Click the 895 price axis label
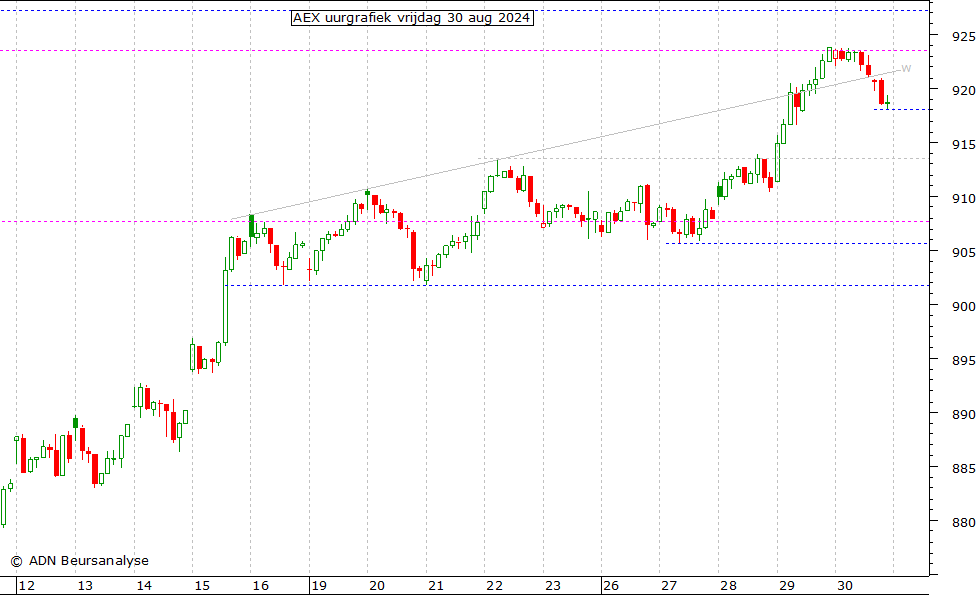 click(963, 360)
